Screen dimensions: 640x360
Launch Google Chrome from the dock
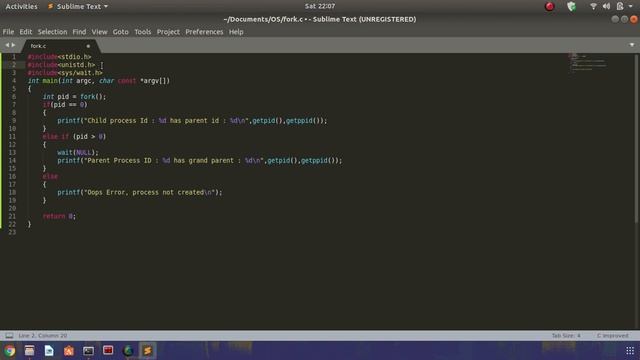pos(10,351)
